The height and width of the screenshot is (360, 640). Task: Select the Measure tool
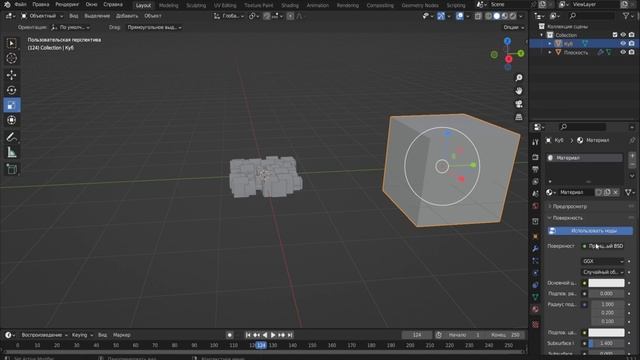[11, 153]
